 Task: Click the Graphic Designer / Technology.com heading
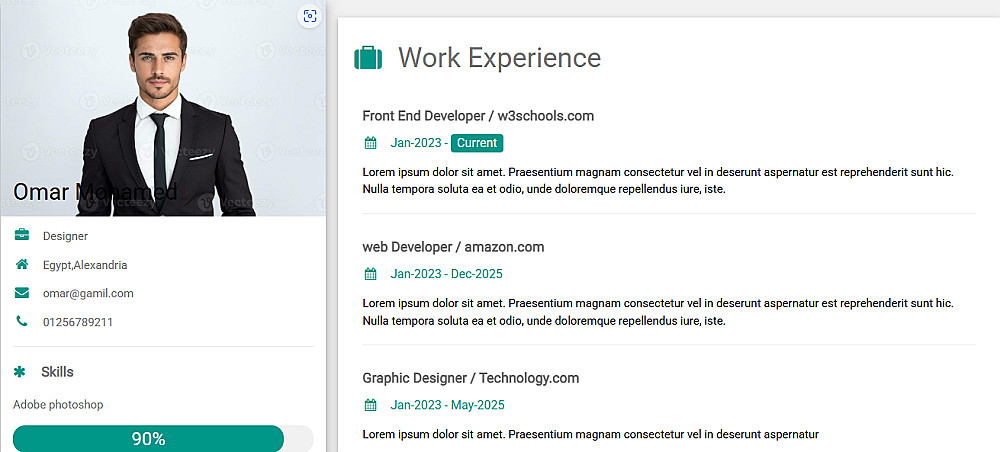pyautogui.click(x=471, y=378)
